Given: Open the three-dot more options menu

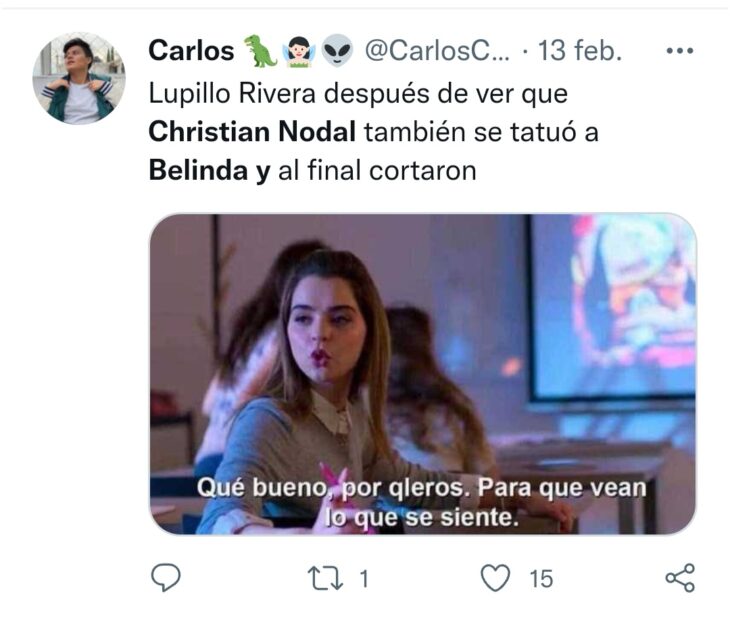Looking at the screenshot, I should [680, 50].
